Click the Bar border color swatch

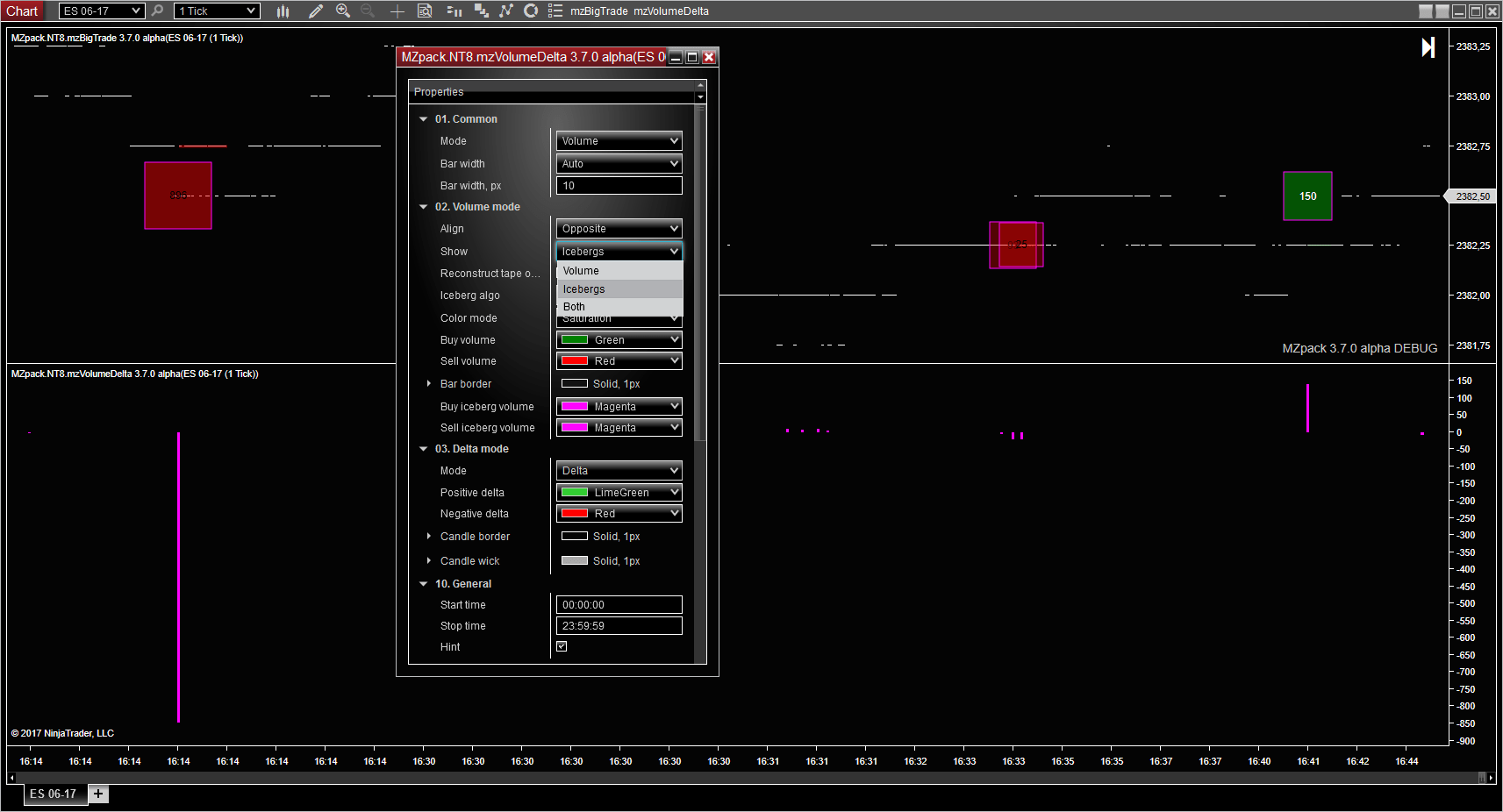[x=575, y=383]
